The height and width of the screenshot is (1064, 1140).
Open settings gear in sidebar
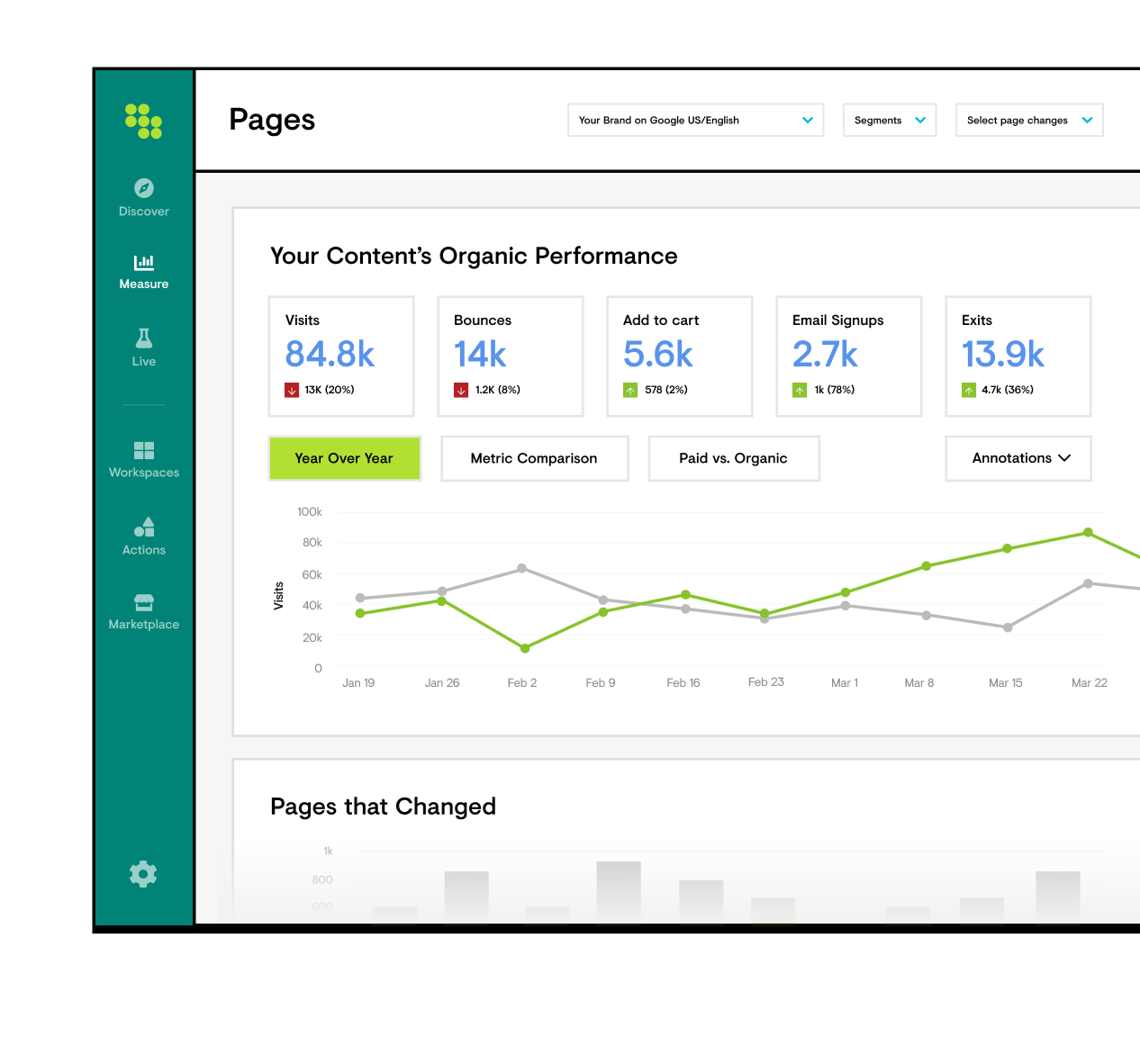(x=143, y=874)
